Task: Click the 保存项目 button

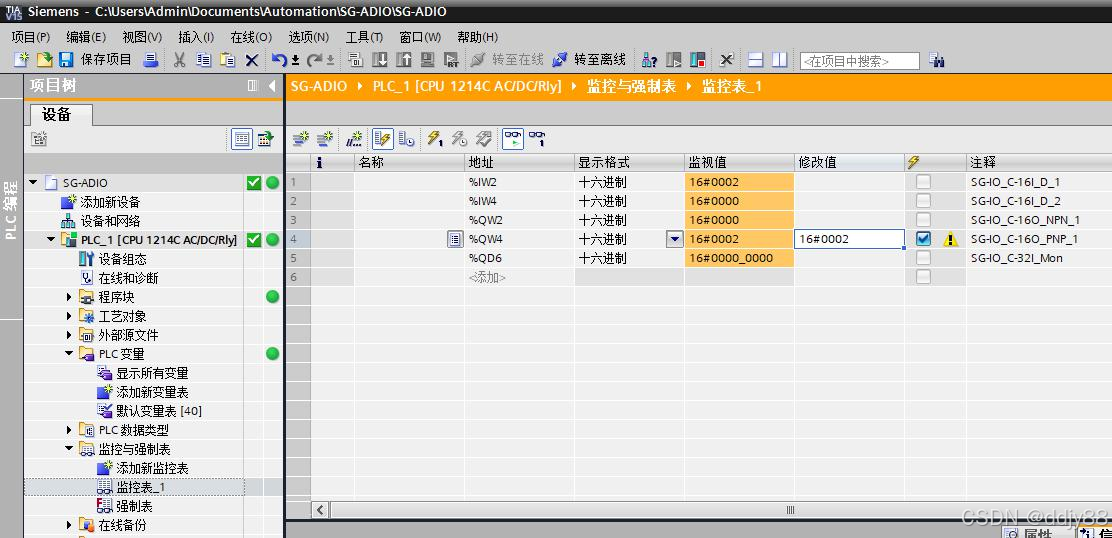Action: tap(97, 60)
